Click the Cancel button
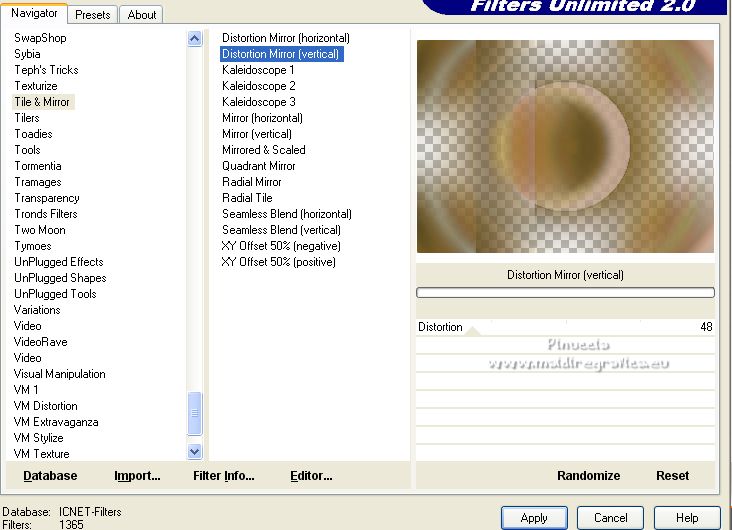The height and width of the screenshot is (530, 732). coord(610,518)
